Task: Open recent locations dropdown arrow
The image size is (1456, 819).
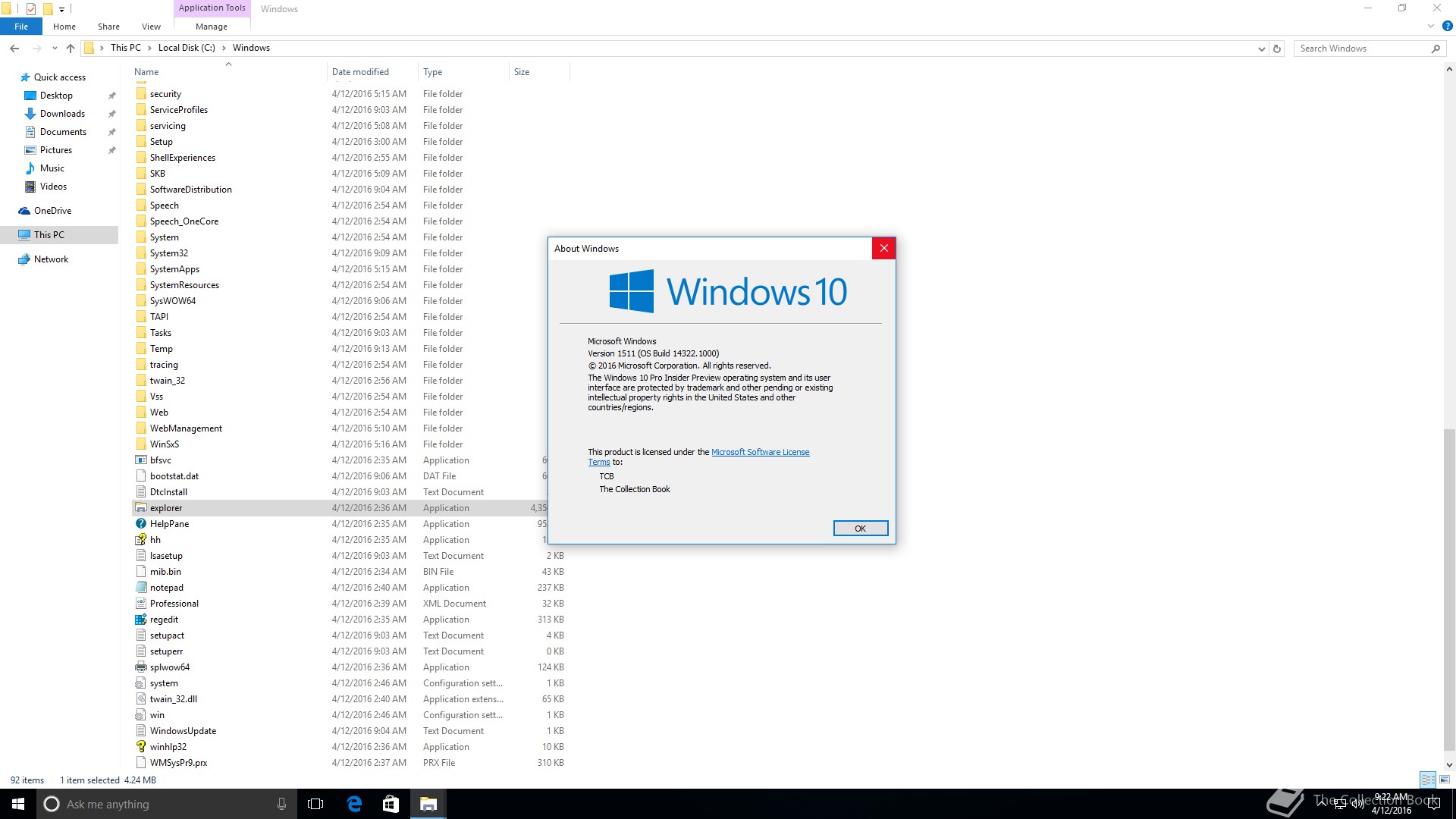Action: [x=55, y=49]
